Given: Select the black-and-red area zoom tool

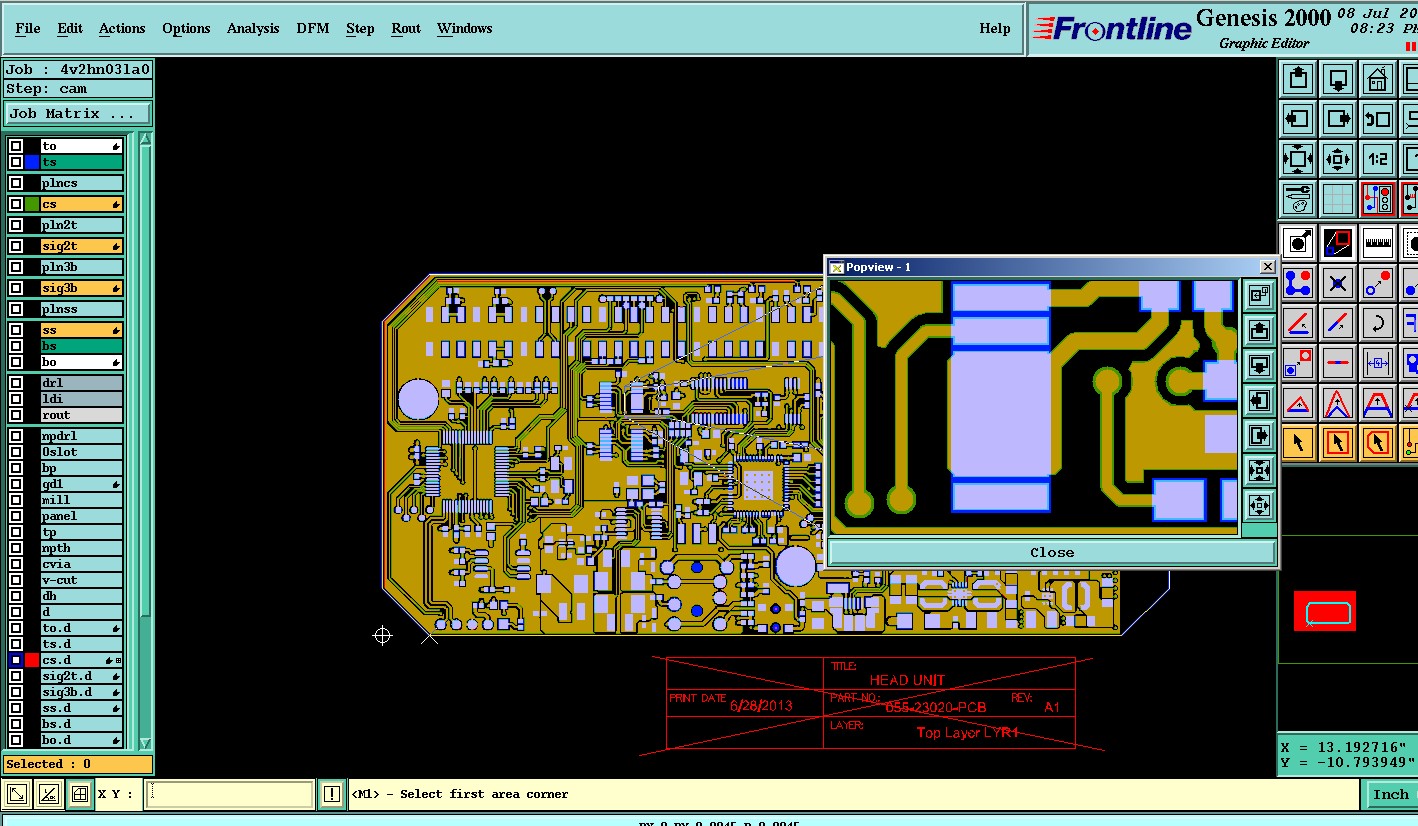Looking at the screenshot, I should pyautogui.click(x=1338, y=242).
